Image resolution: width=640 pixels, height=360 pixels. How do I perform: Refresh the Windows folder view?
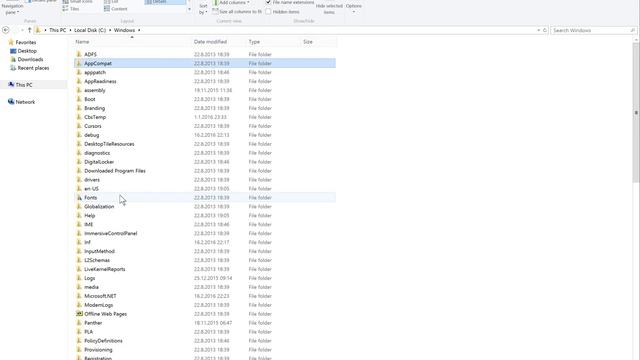(x=544, y=30)
